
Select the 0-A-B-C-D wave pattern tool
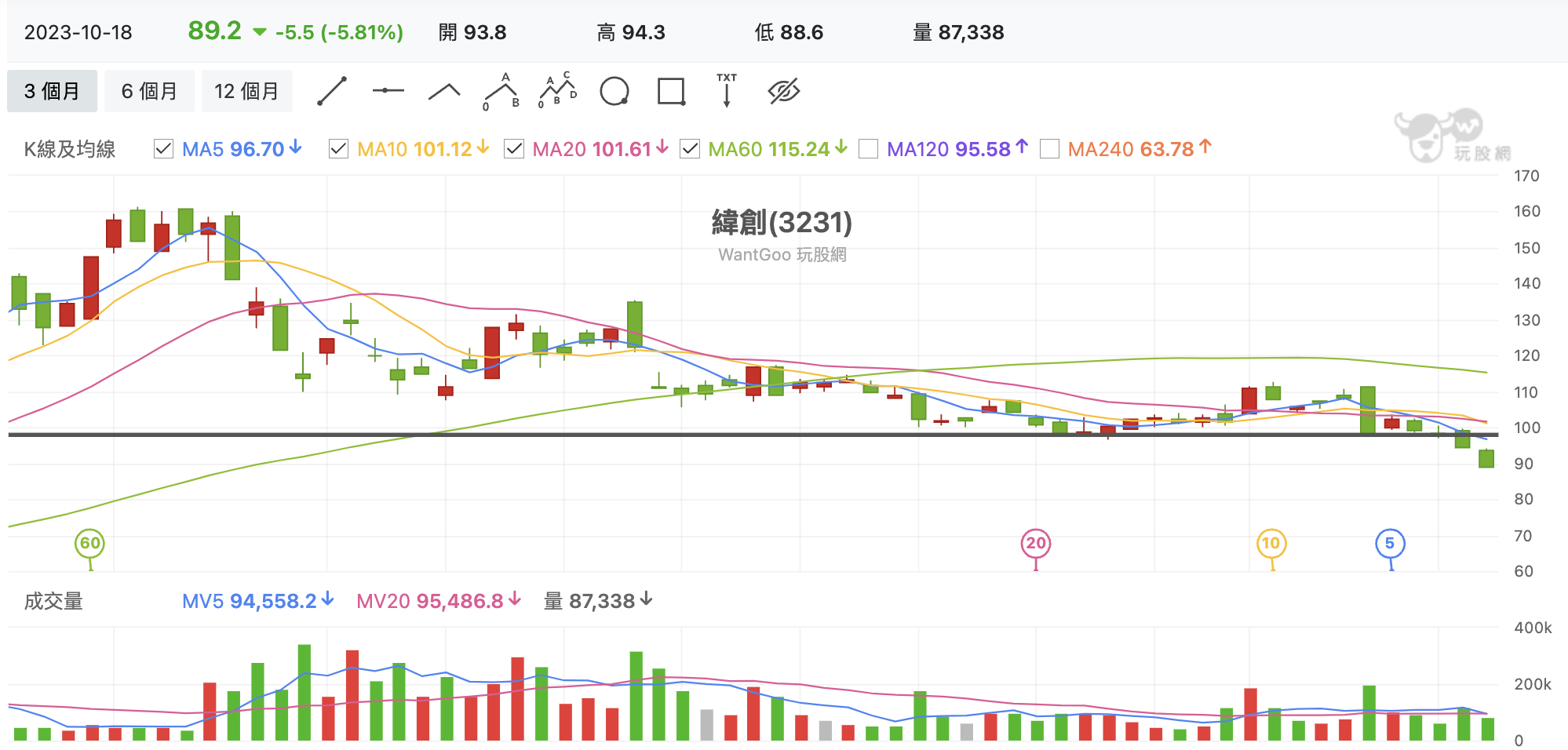(558, 91)
